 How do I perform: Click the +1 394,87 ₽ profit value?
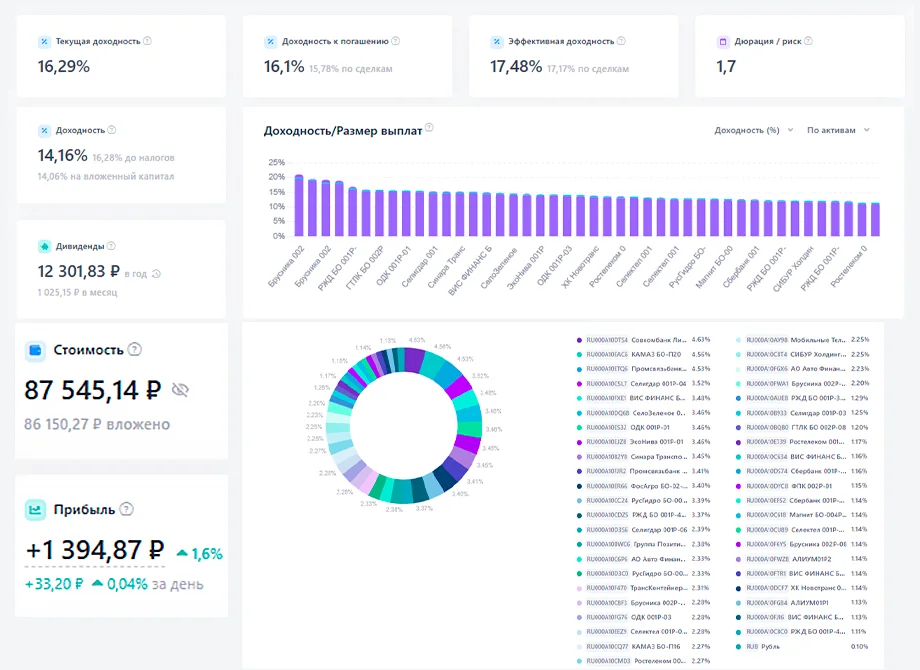click(x=94, y=550)
